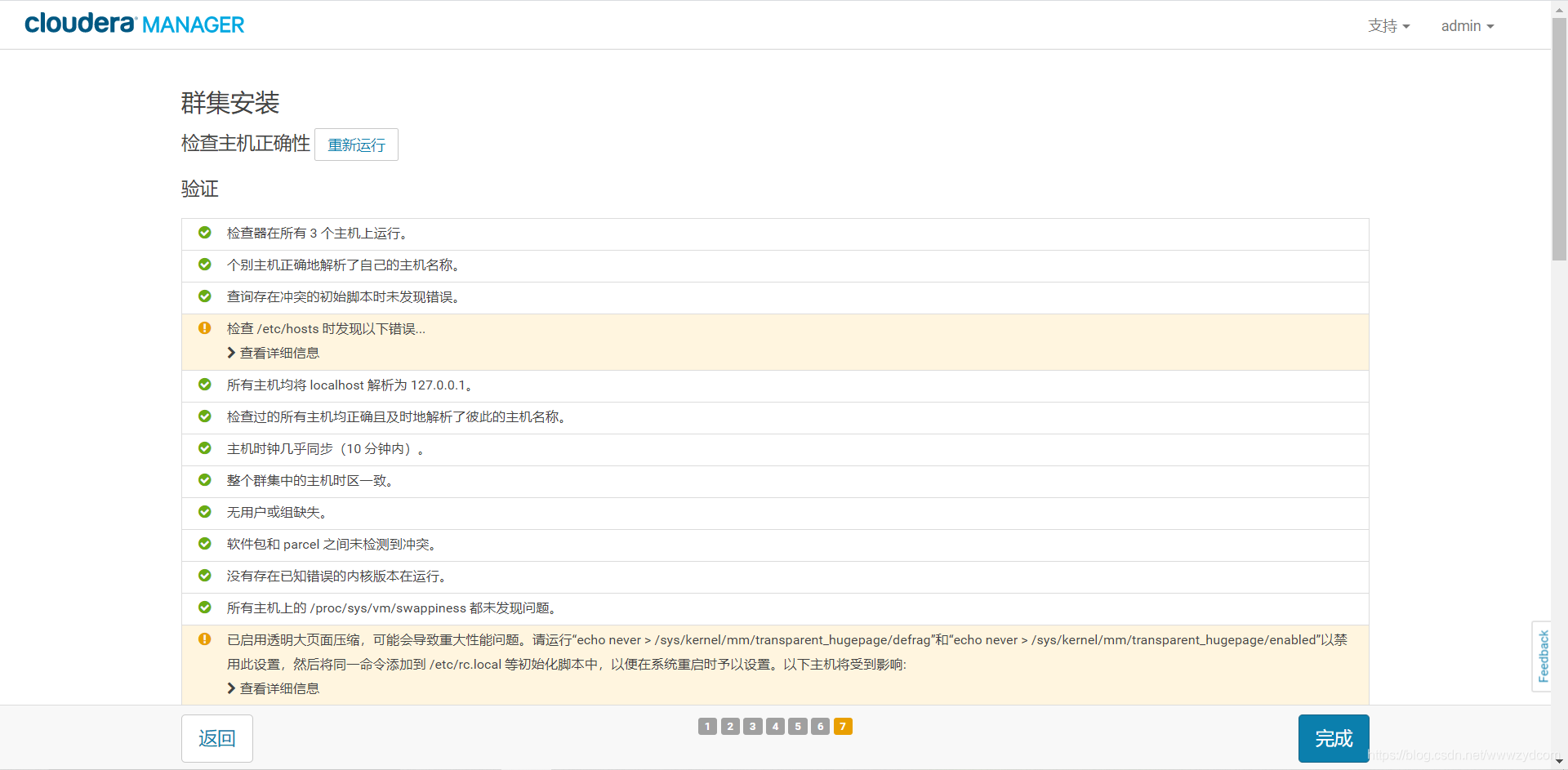This screenshot has width=1568, height=770.
Task: Click green check icon for swappiness row
Action: (x=205, y=608)
